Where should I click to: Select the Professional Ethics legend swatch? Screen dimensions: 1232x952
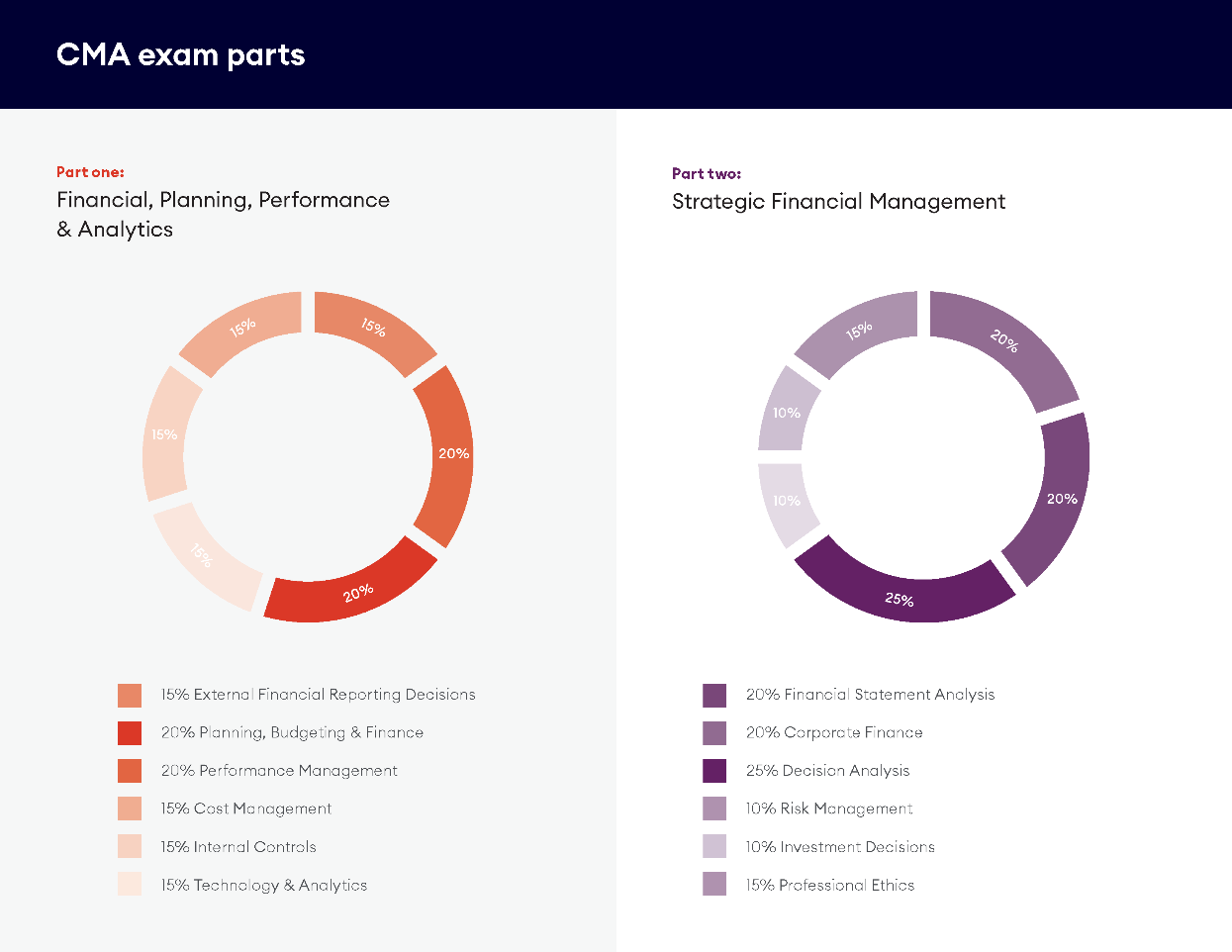[x=714, y=885]
